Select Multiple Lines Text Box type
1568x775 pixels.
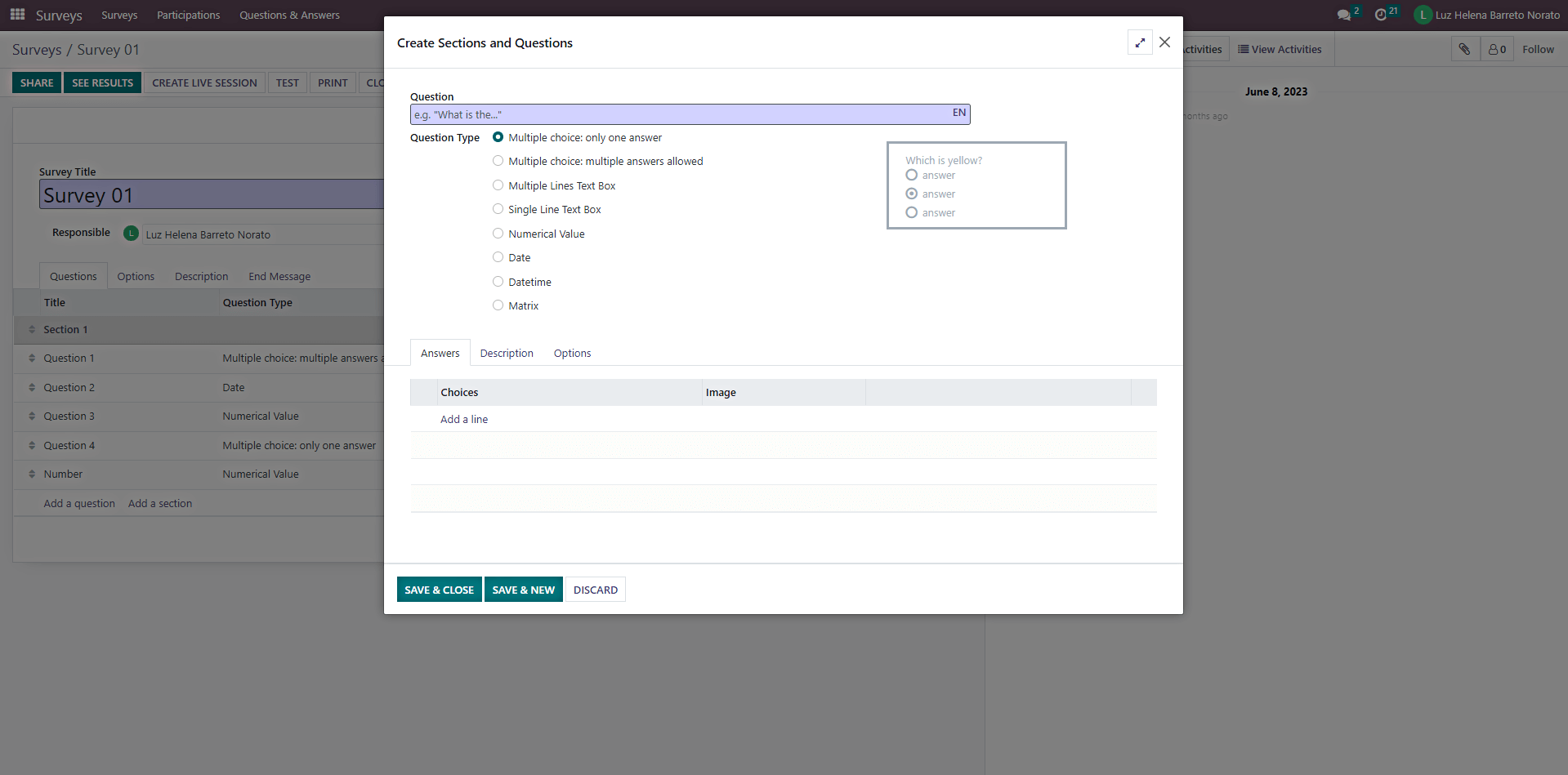click(x=498, y=185)
